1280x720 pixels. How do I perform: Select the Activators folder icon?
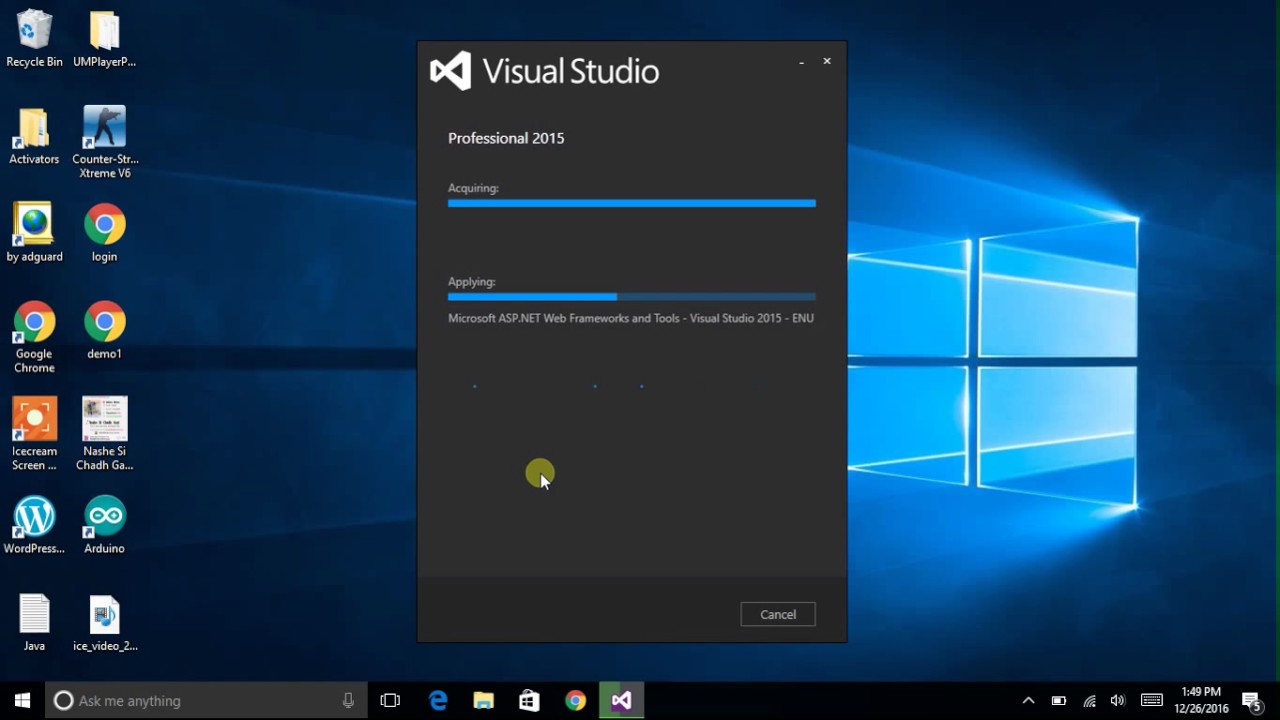[x=34, y=135]
